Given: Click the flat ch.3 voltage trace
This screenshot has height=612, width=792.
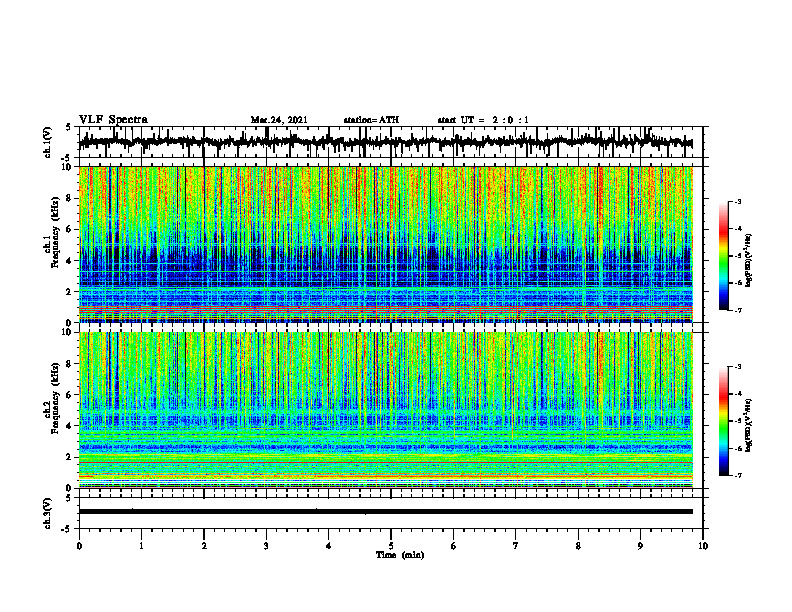Looking at the screenshot, I should point(385,512).
